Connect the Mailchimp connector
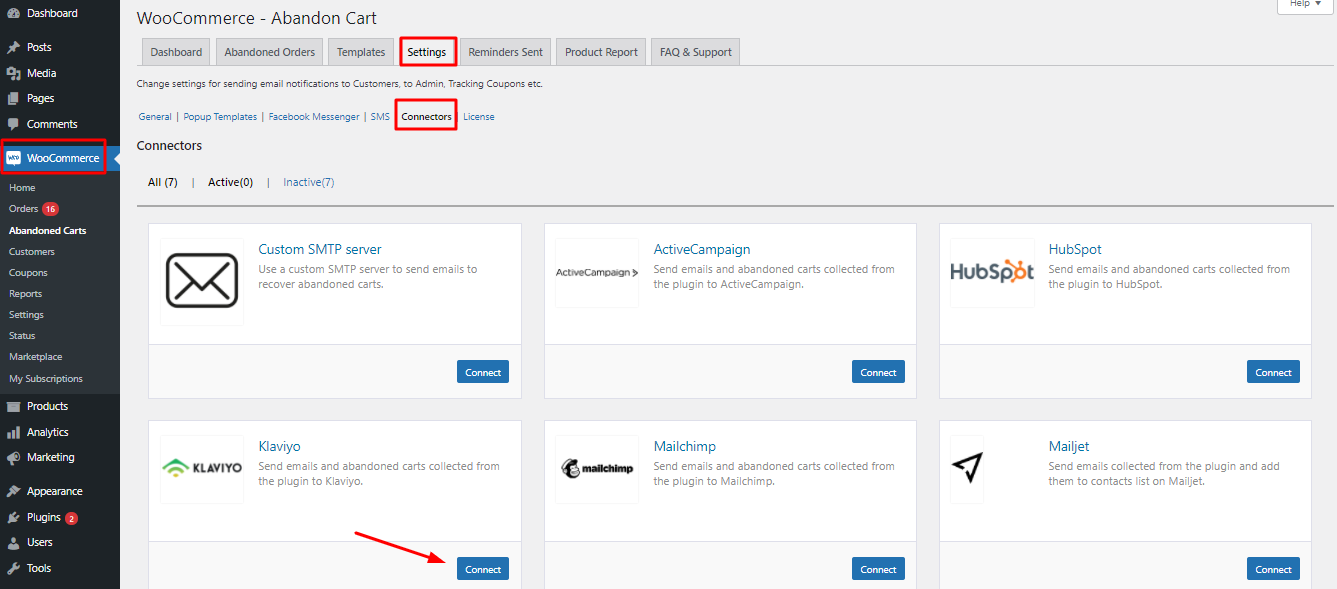The height and width of the screenshot is (589, 1337). click(878, 569)
